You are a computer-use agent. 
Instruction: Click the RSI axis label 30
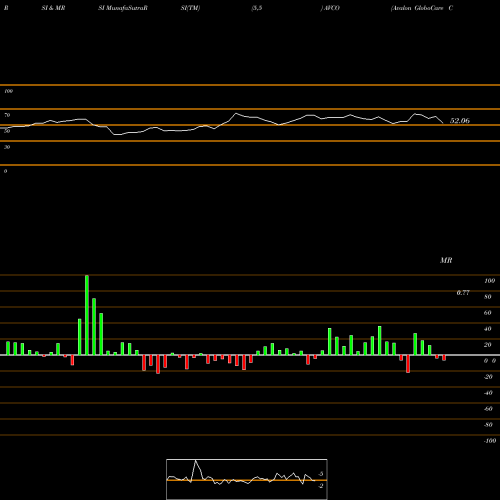coord(7,147)
